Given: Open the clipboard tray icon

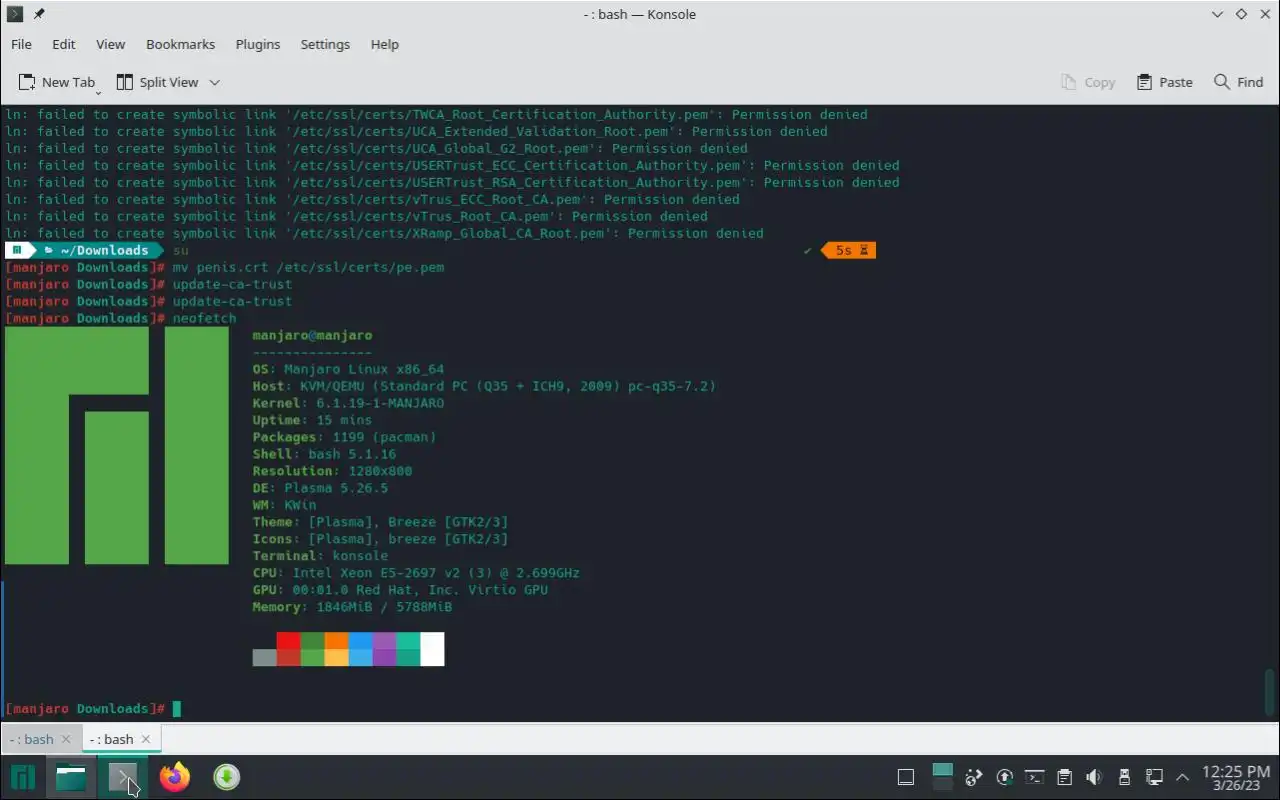Looking at the screenshot, I should click(x=1064, y=777).
